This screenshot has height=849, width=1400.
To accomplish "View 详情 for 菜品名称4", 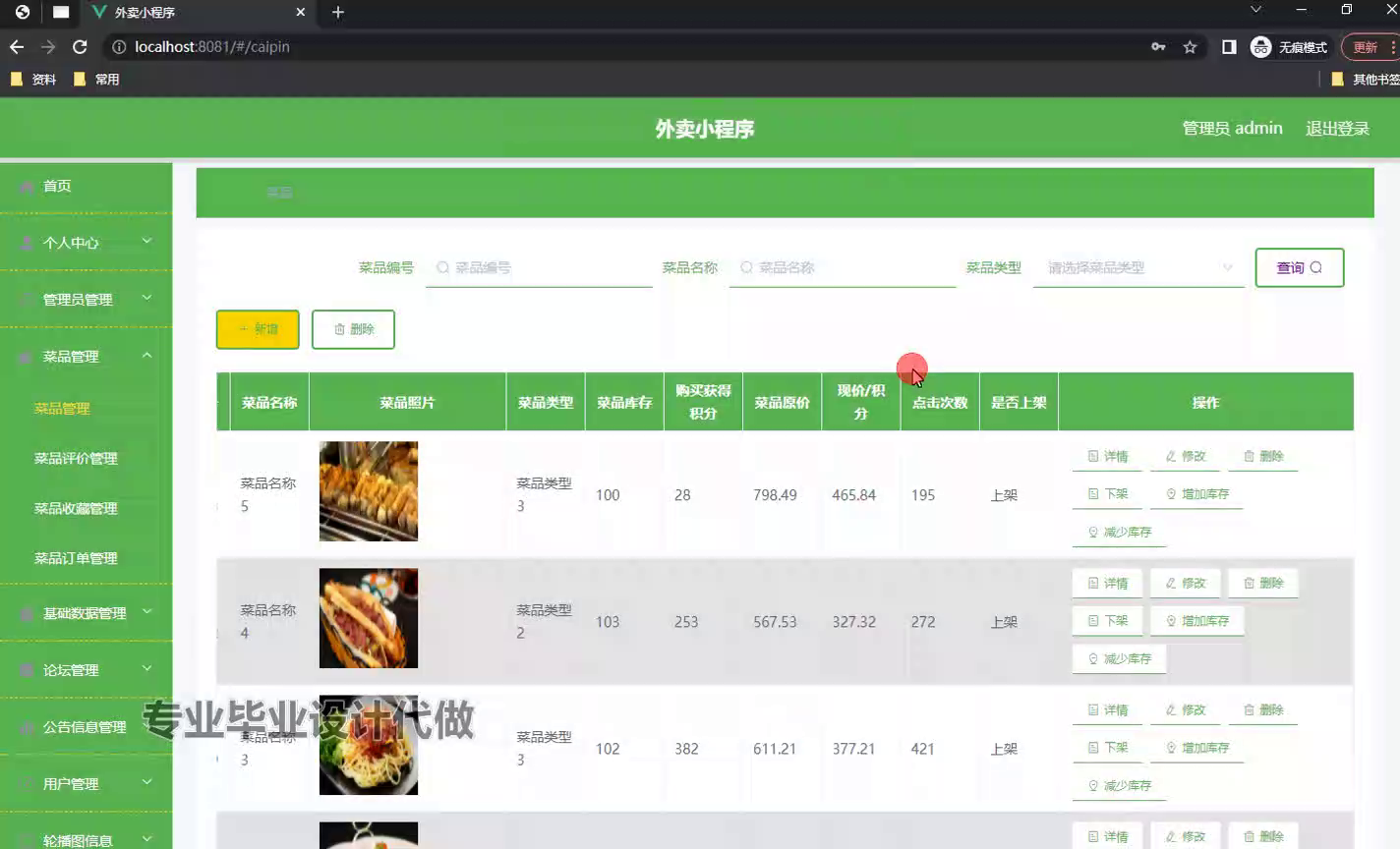I will pos(1107,583).
